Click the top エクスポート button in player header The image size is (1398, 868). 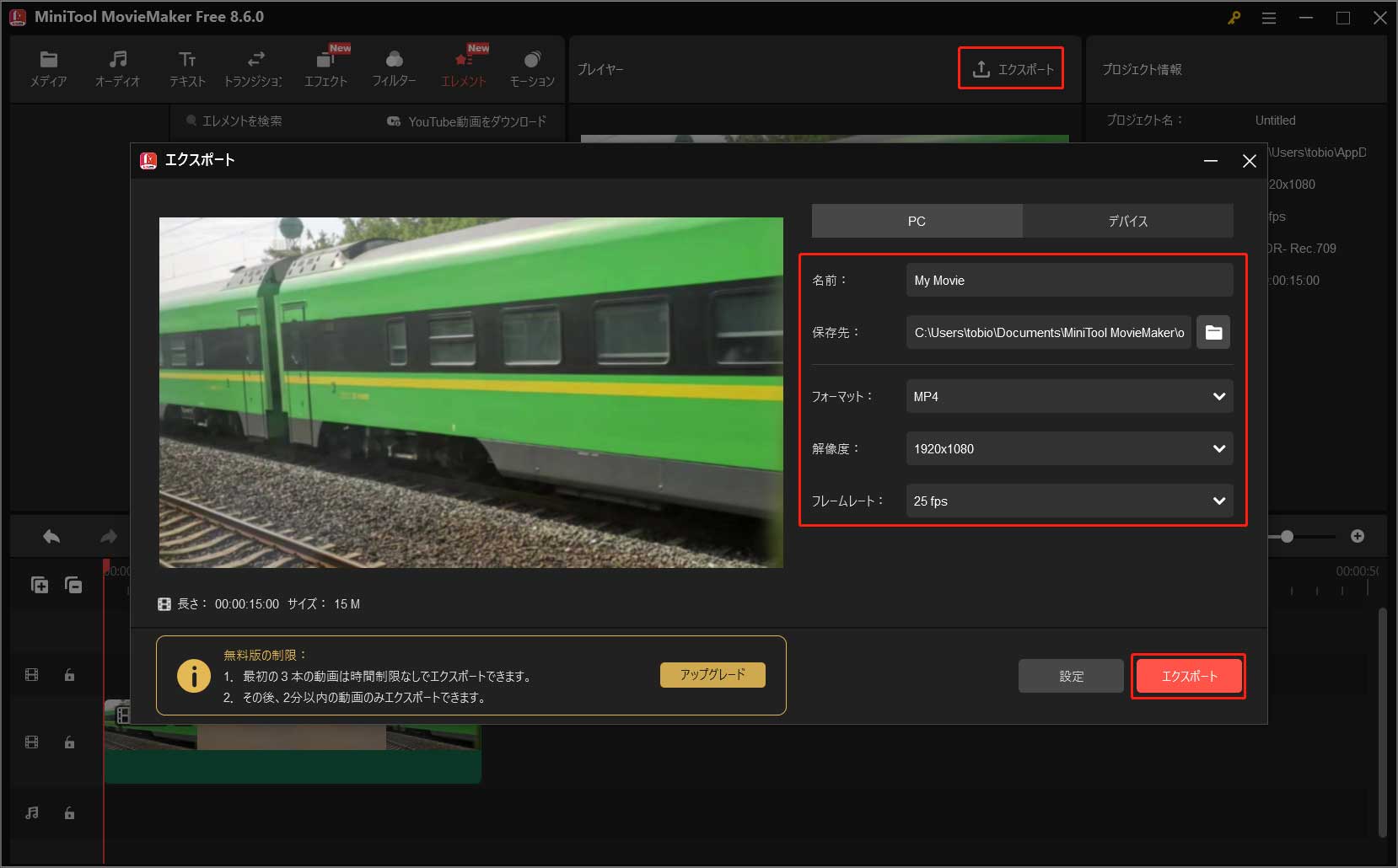point(1011,68)
